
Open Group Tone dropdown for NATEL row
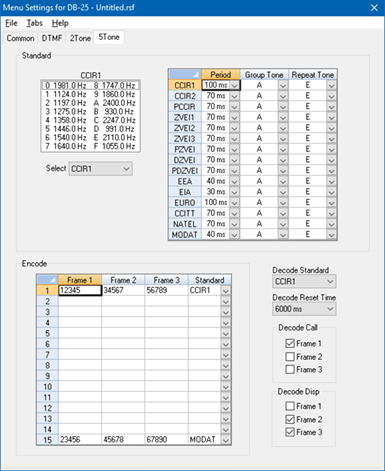point(283,224)
